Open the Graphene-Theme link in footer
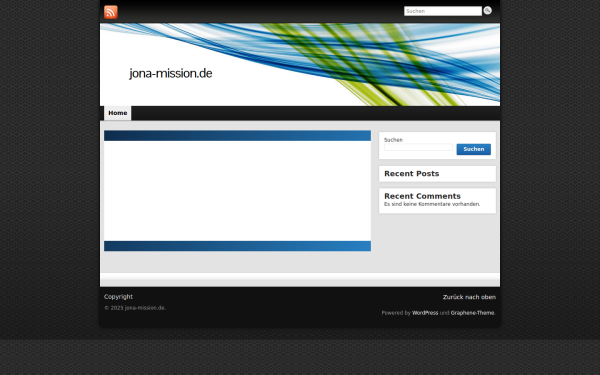Image resolution: width=600 pixels, height=375 pixels. (x=472, y=313)
